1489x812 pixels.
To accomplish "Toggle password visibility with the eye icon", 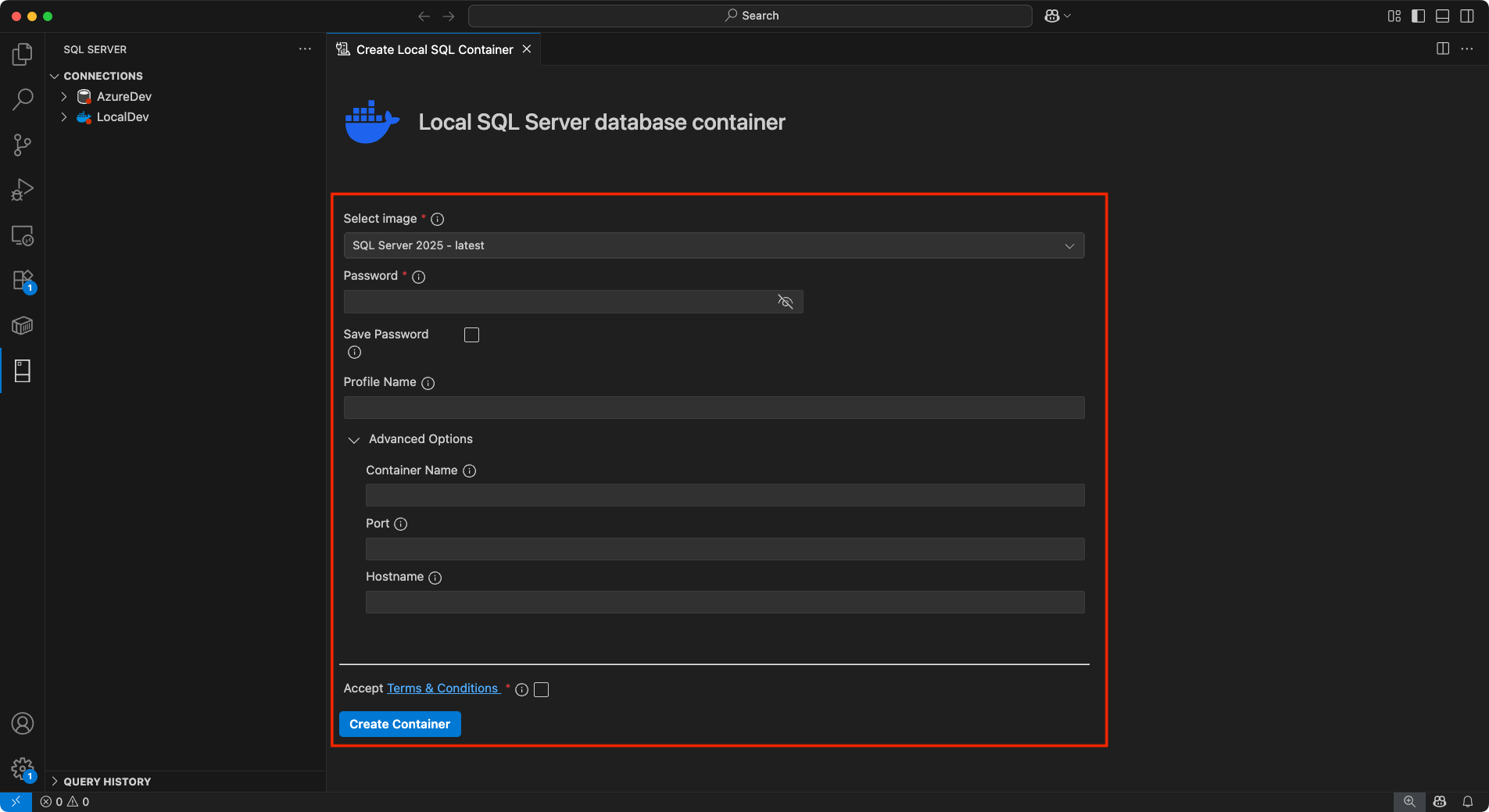I will point(786,302).
